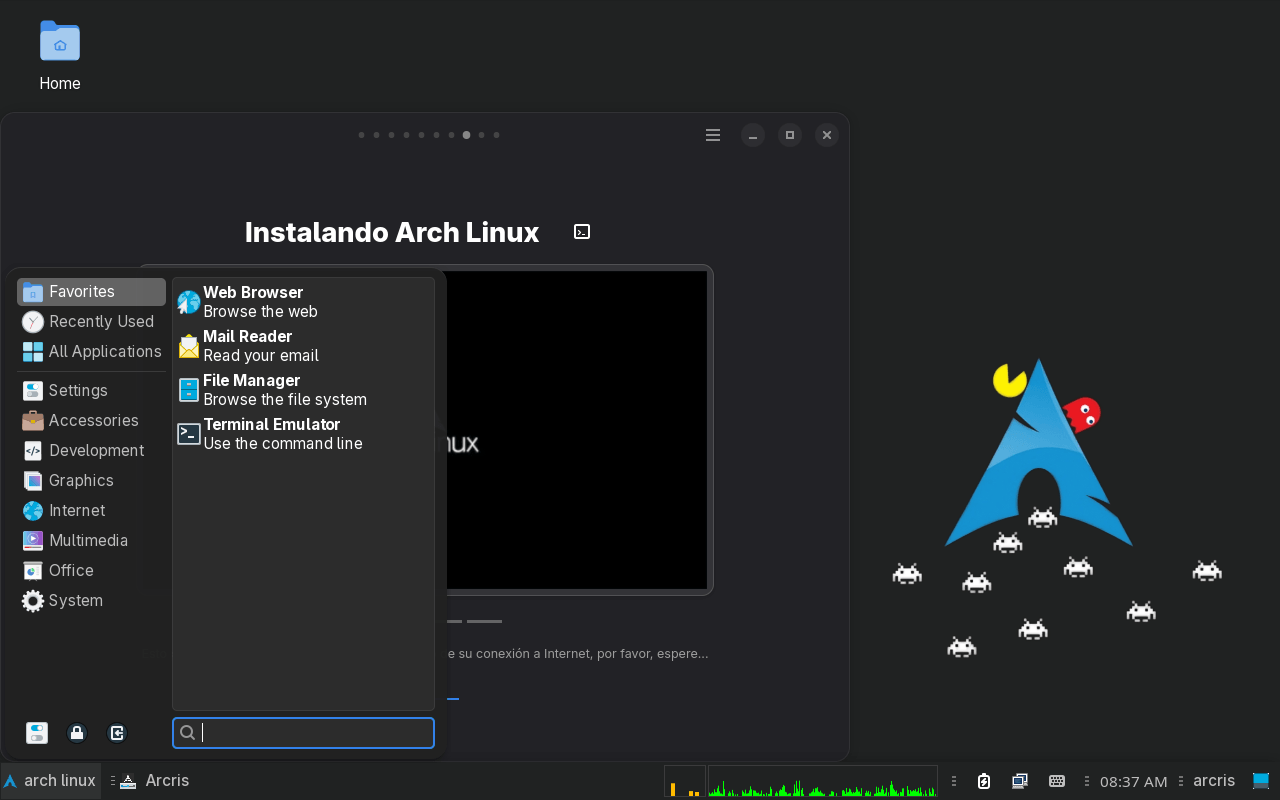Show Recently Used applications
Screen dimensions: 1280x800
(x=92, y=322)
